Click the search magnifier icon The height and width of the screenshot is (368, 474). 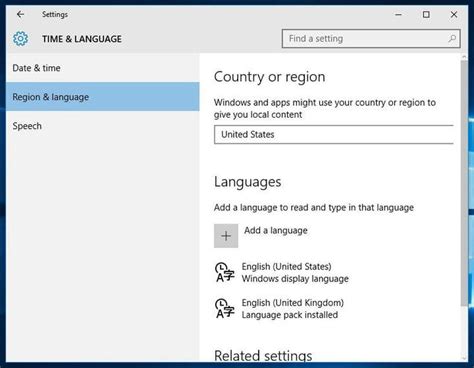tap(452, 39)
